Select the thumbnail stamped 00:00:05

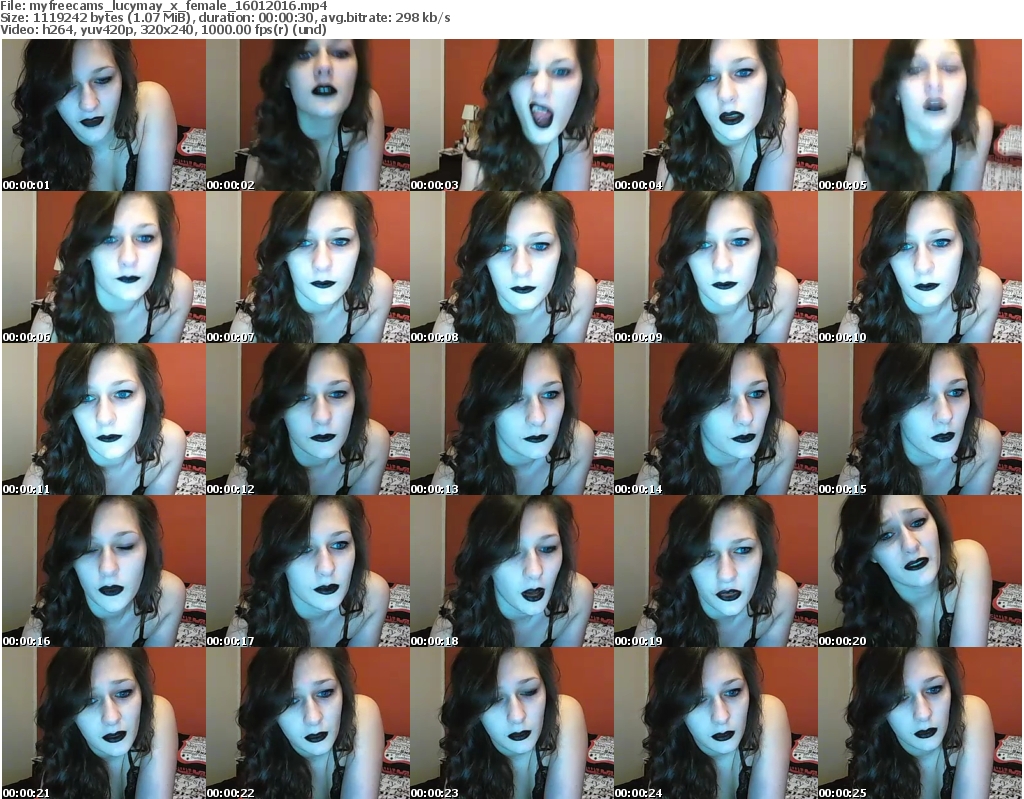click(x=920, y=115)
